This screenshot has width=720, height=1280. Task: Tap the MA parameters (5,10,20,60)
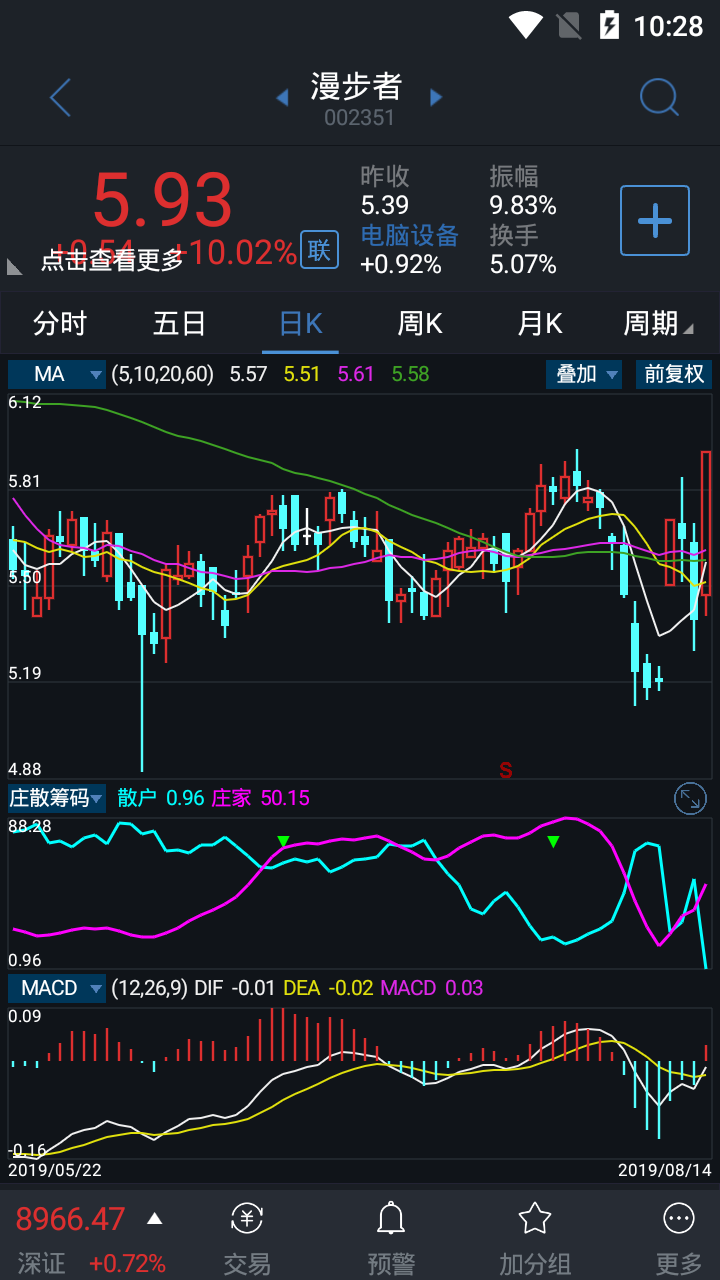tap(163, 374)
